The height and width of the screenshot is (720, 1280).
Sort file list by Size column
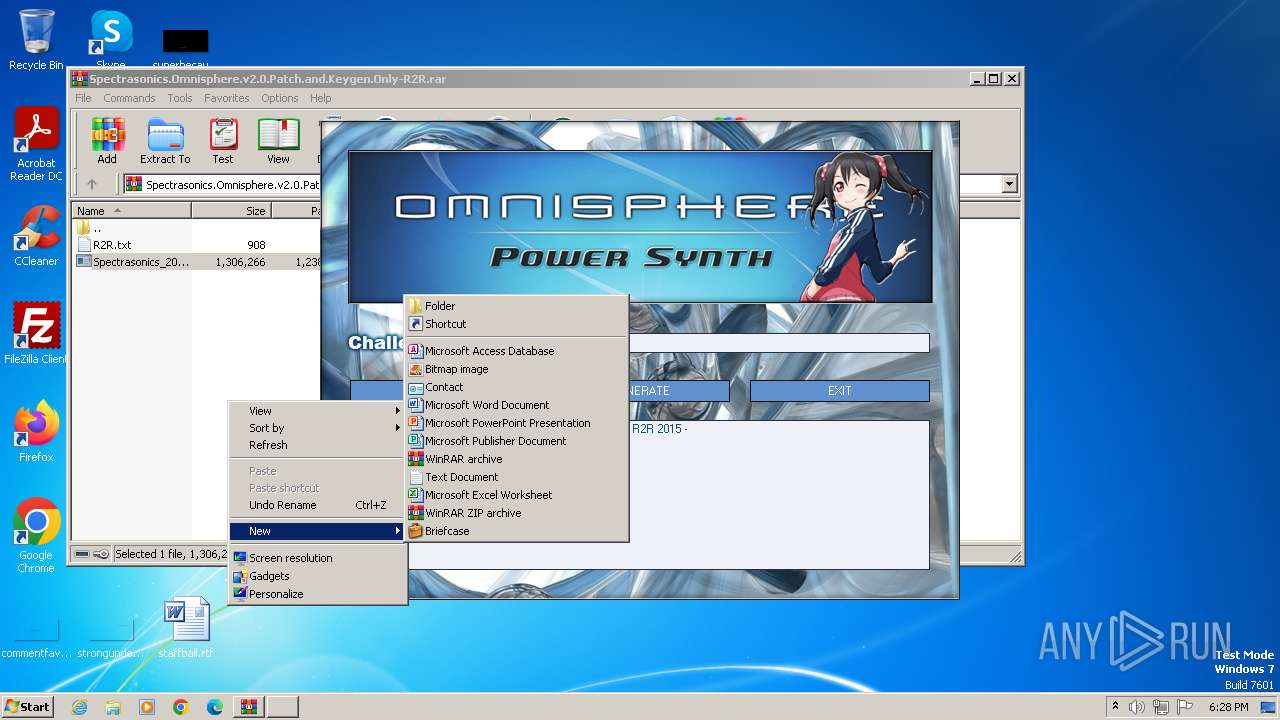point(232,211)
